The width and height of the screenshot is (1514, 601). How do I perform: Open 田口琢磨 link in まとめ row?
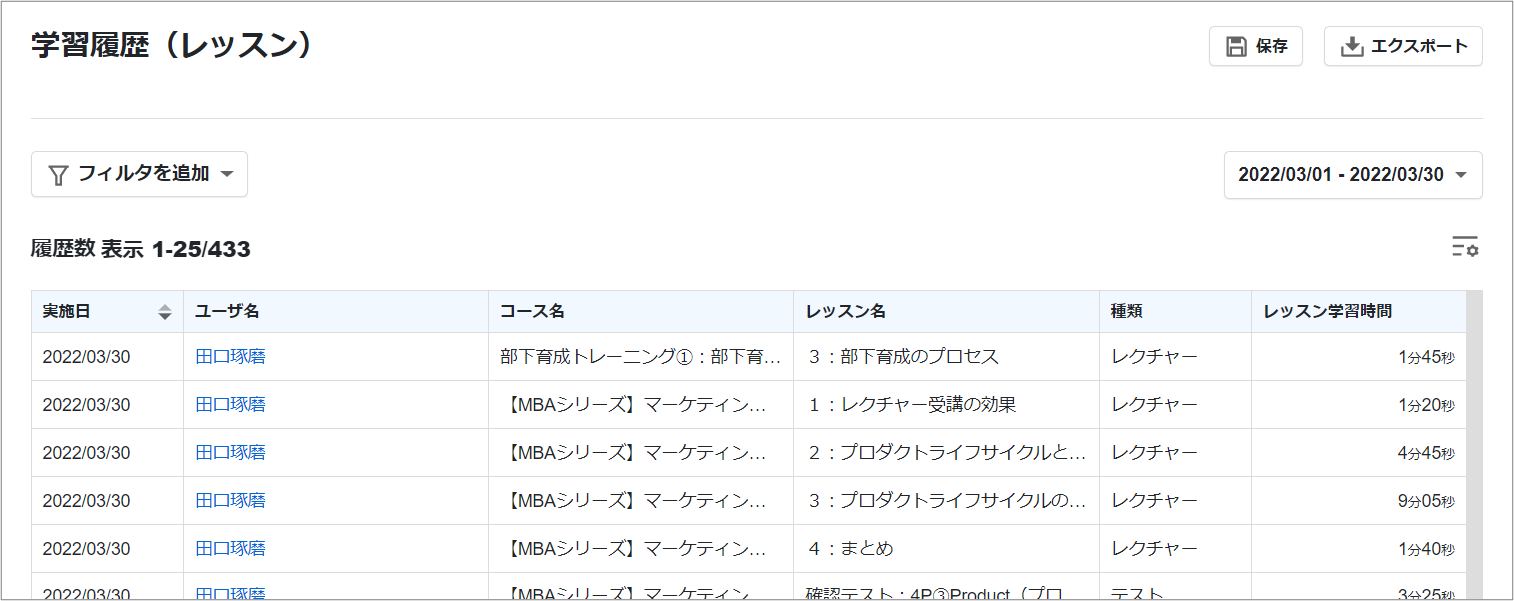[230, 549]
